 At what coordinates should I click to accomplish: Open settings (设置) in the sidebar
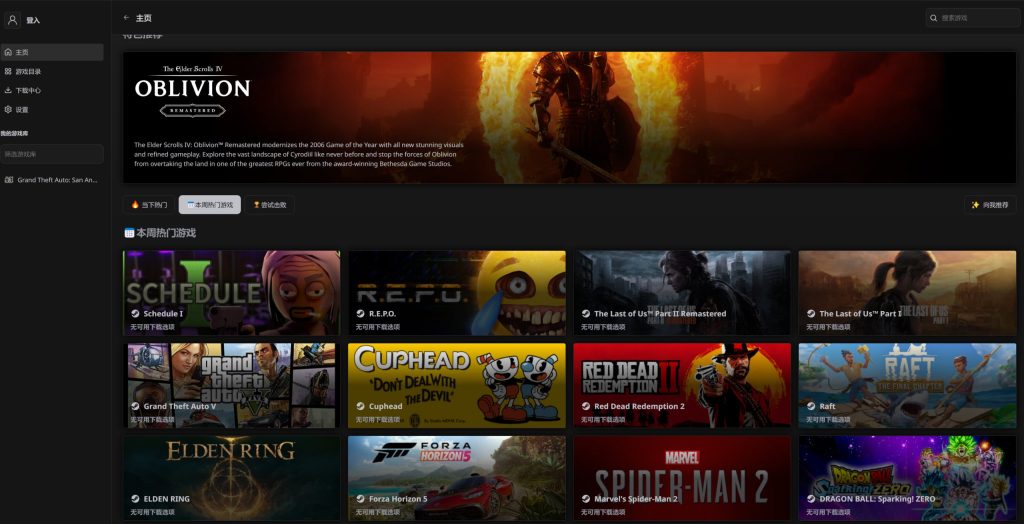52,110
